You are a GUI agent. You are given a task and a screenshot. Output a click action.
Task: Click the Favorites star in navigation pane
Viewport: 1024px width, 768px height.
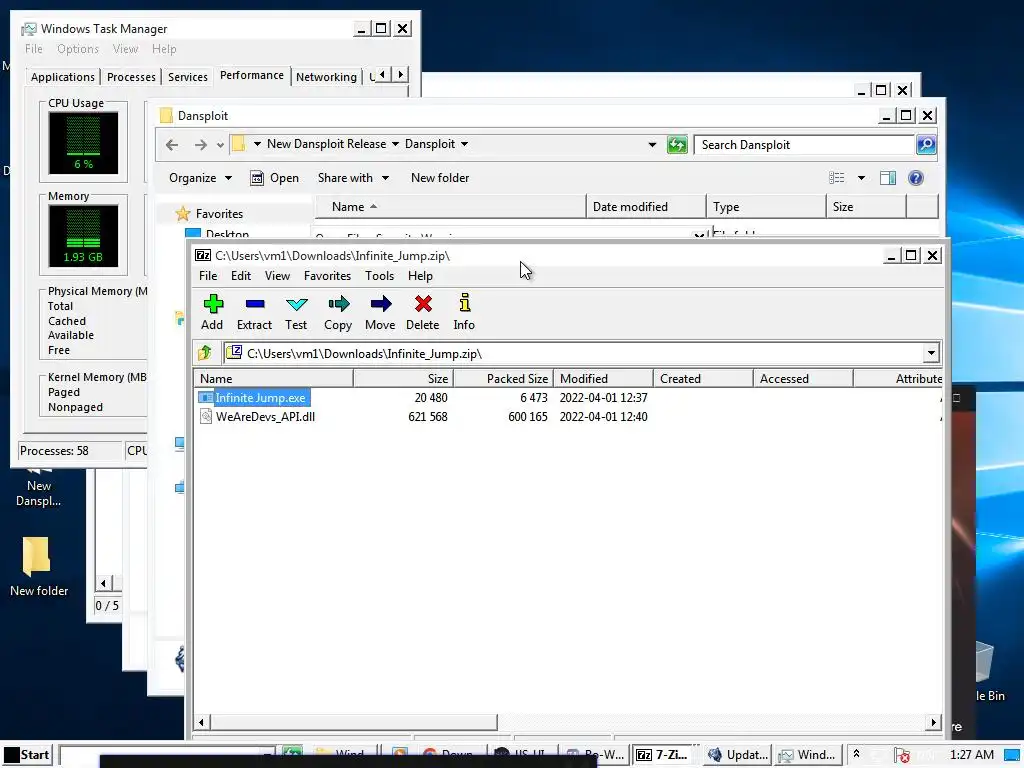(x=183, y=214)
